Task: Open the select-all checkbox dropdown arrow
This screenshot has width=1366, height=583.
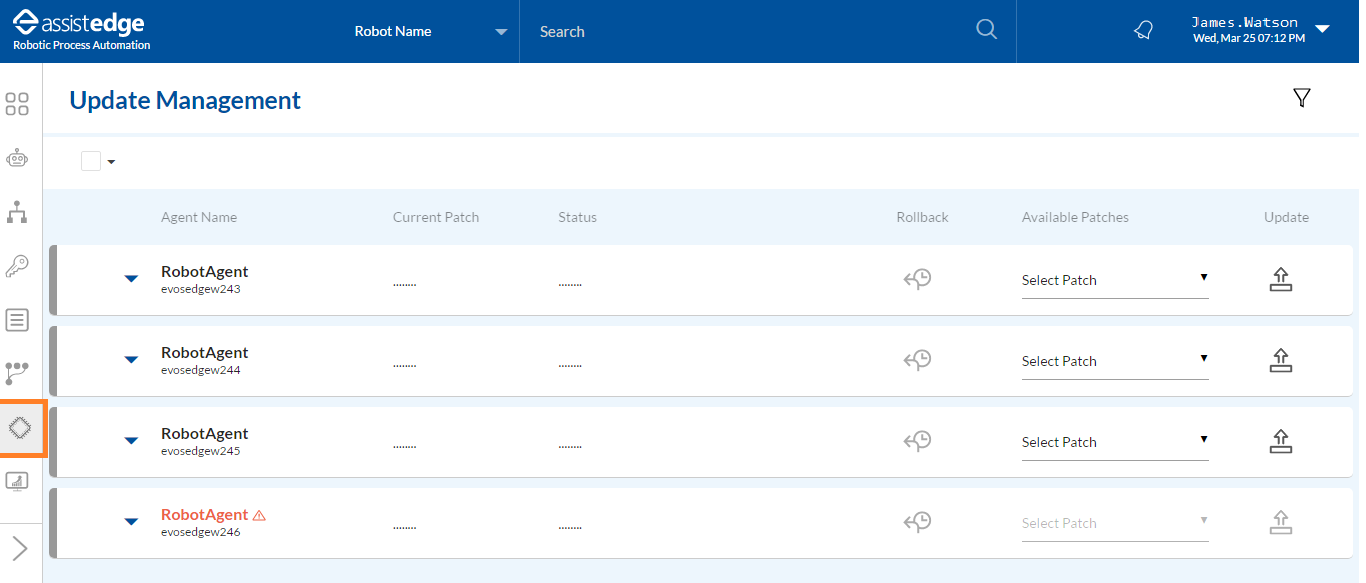Action: tap(111, 162)
